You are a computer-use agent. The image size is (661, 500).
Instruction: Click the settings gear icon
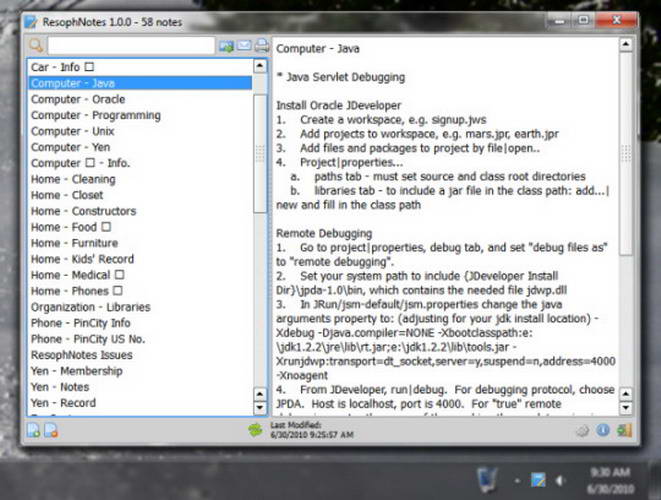tap(582, 430)
